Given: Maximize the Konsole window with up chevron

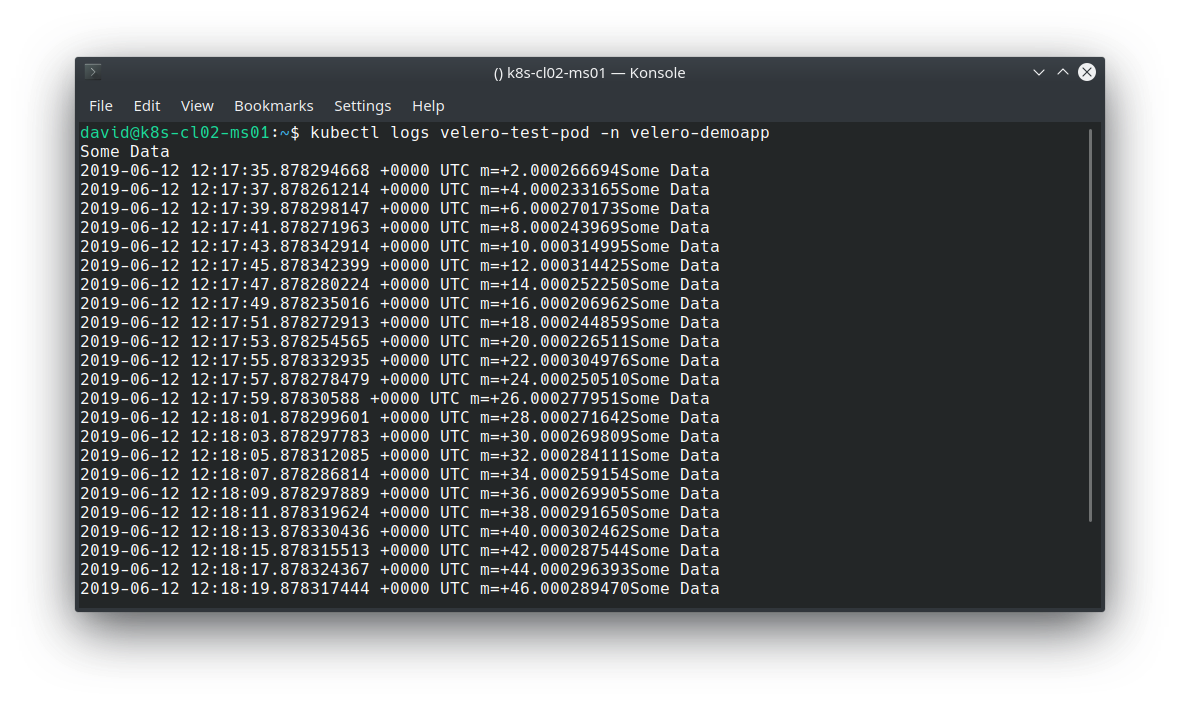Looking at the screenshot, I should pos(1063,72).
